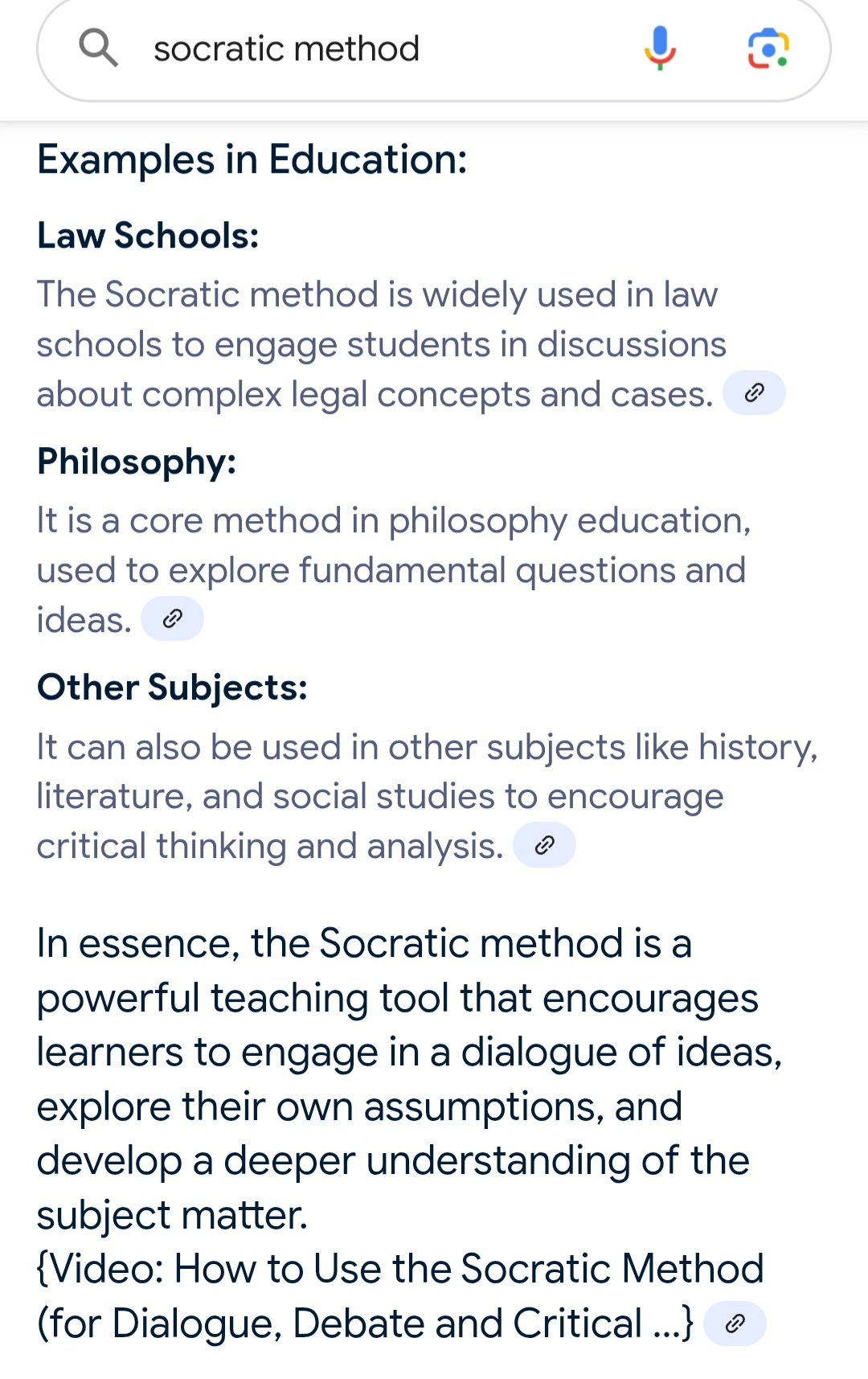Tap the paragraph starting 'It is a core method'
Screen dimensions: 868x1379
[394, 570]
